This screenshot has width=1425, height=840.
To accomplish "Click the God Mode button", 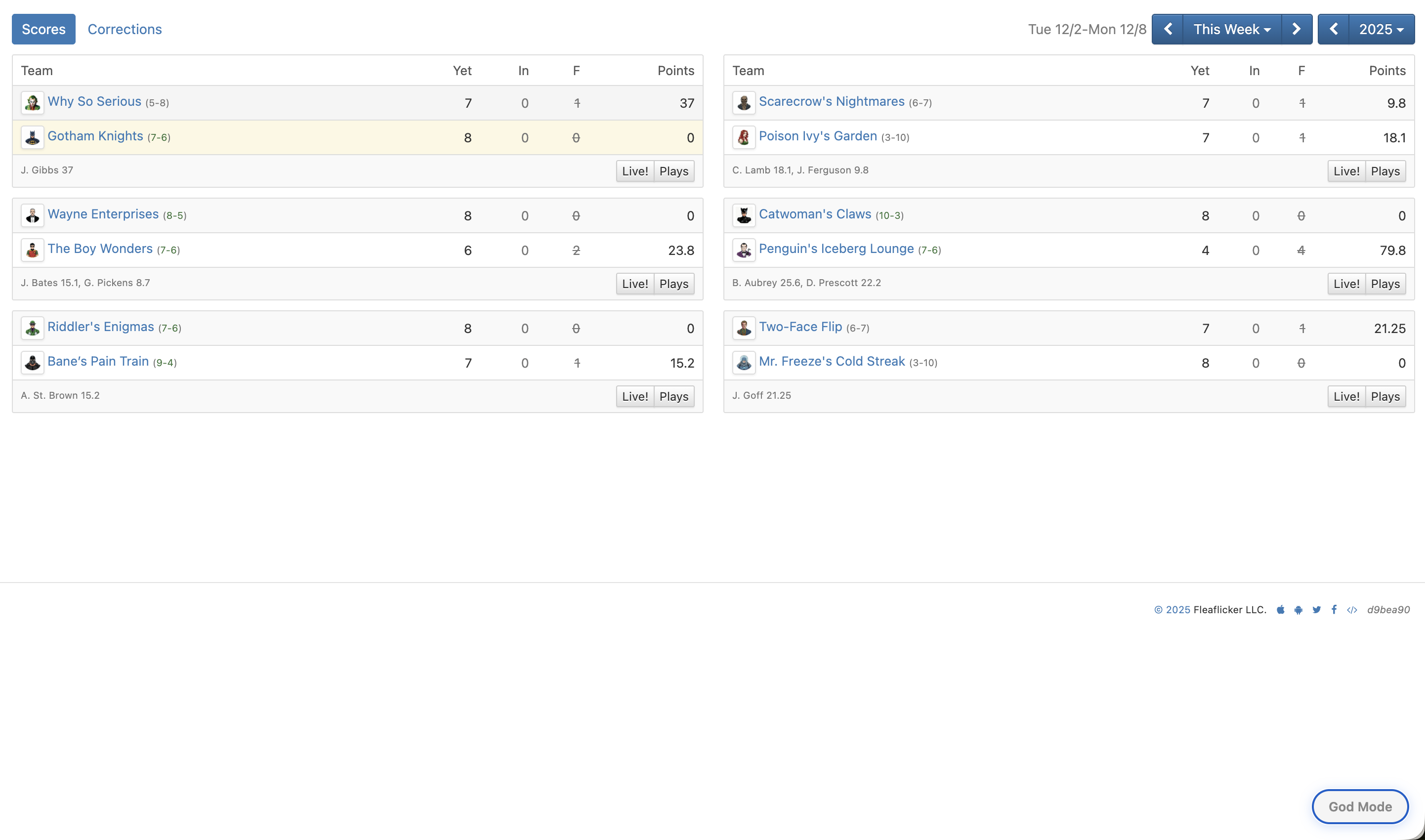I will [x=1360, y=806].
